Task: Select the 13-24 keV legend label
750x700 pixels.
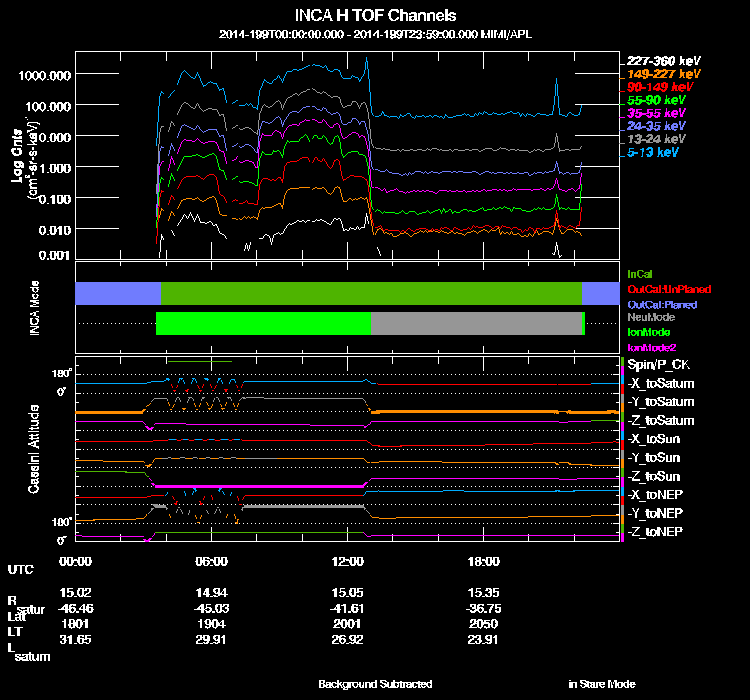Action: 656,139
